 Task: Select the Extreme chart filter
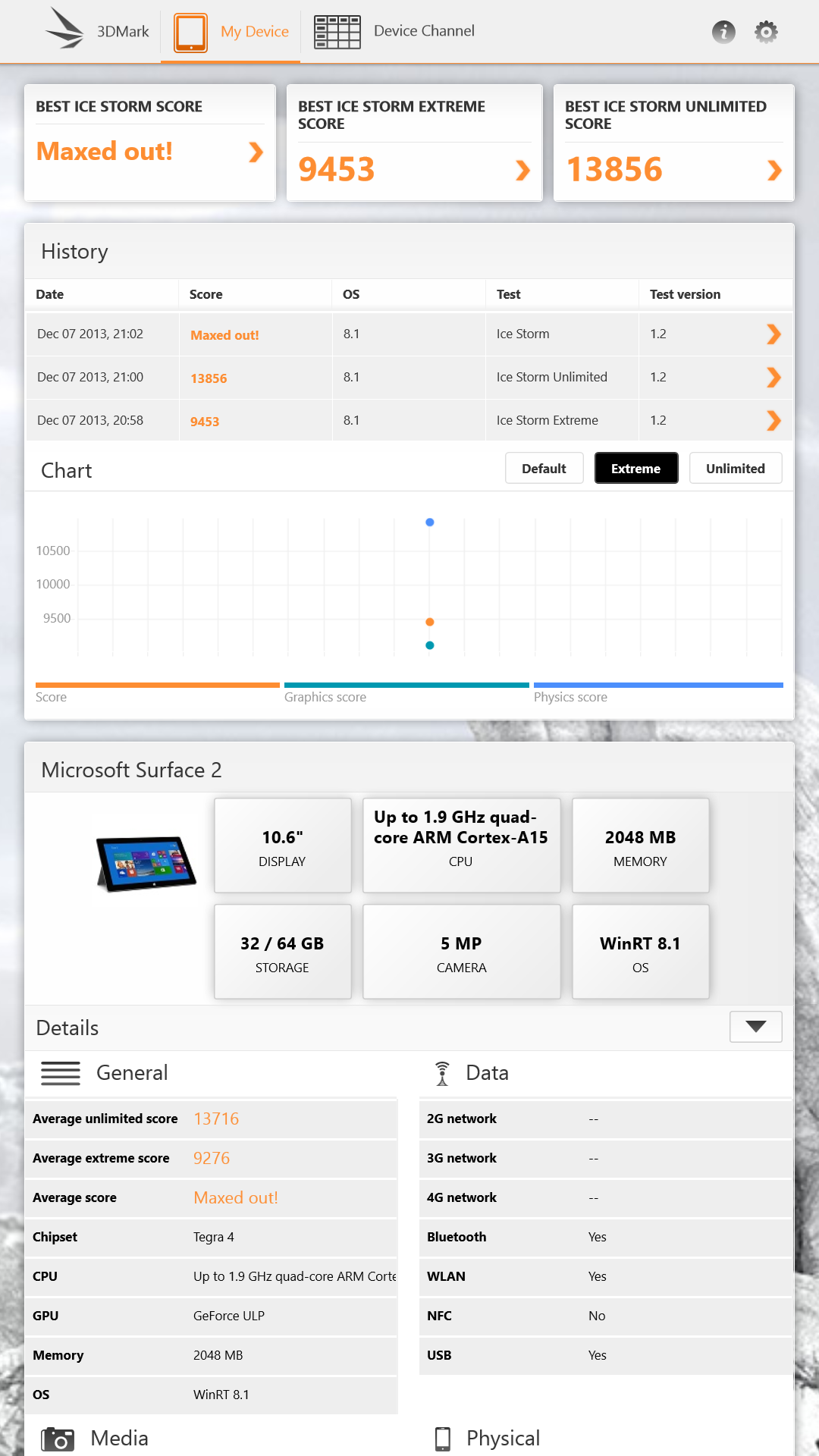pyautogui.click(x=635, y=469)
